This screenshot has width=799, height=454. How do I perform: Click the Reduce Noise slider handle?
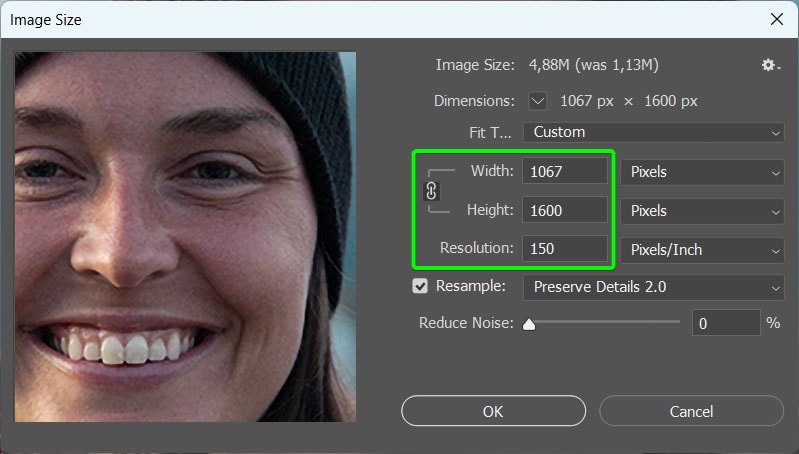[x=529, y=324]
